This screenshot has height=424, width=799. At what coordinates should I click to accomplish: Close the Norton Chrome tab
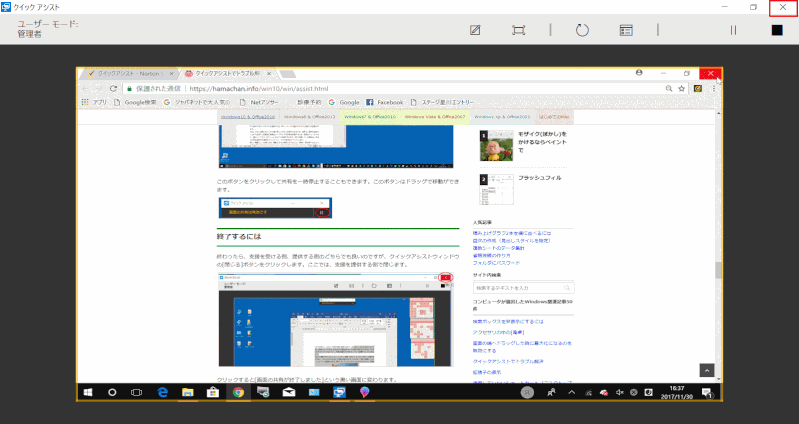pos(171,73)
